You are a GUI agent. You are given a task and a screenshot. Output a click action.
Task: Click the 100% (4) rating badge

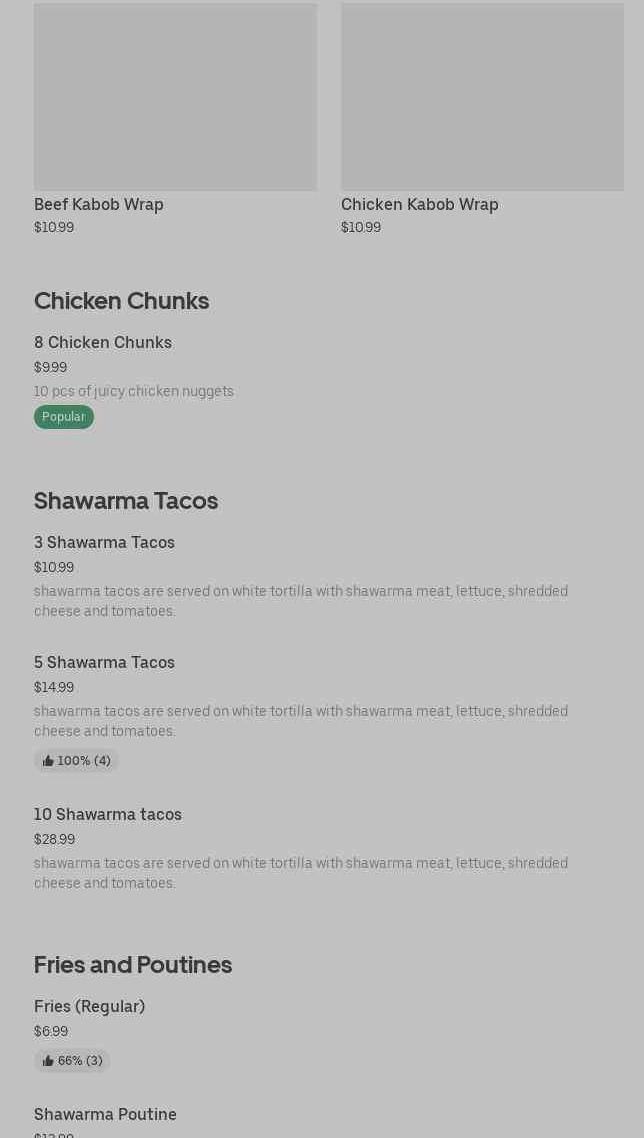77,761
